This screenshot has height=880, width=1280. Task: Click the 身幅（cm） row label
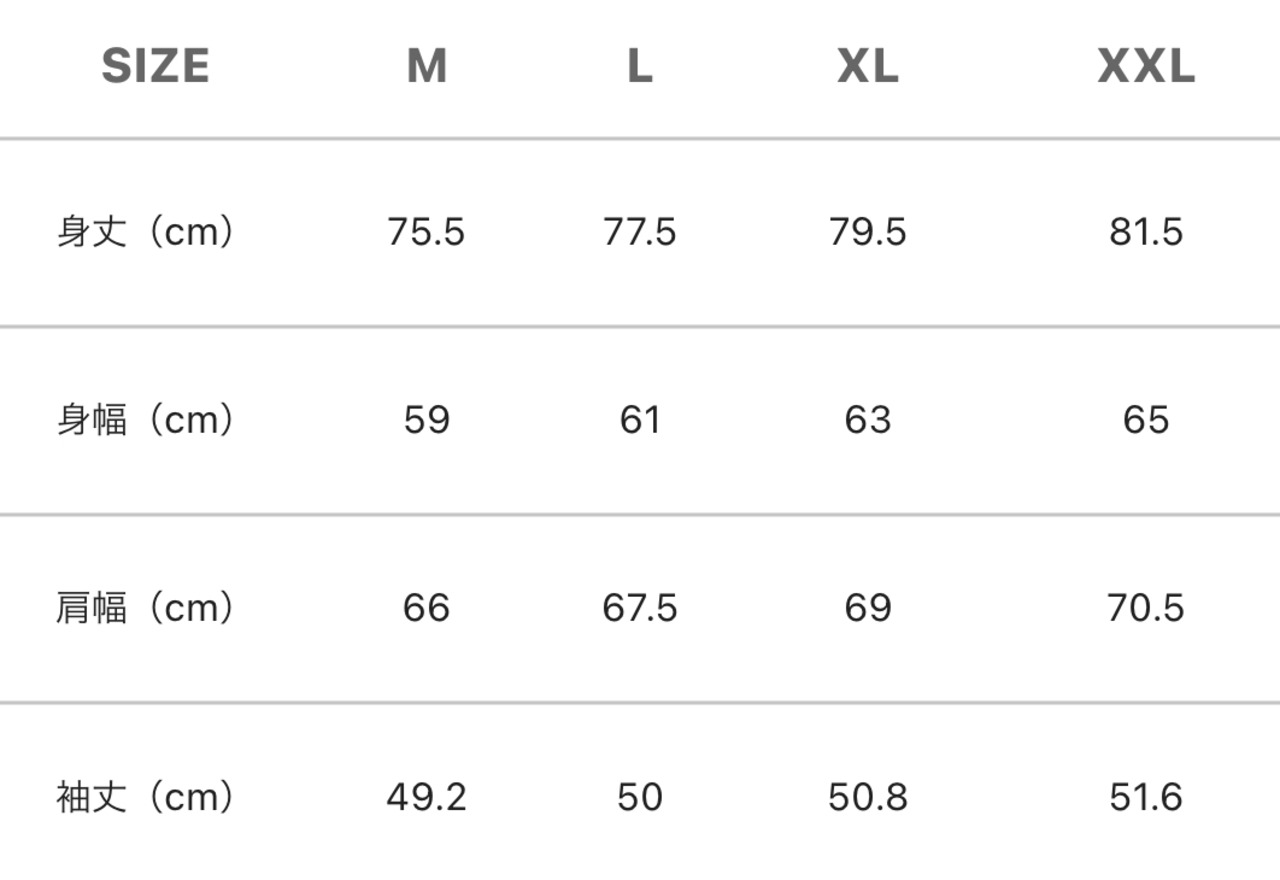pos(147,420)
